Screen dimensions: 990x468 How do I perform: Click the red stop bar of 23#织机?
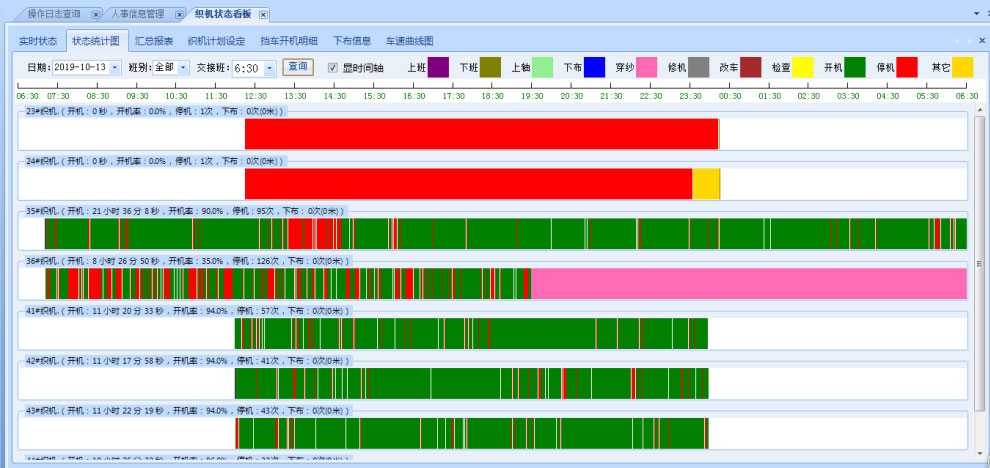click(x=481, y=134)
